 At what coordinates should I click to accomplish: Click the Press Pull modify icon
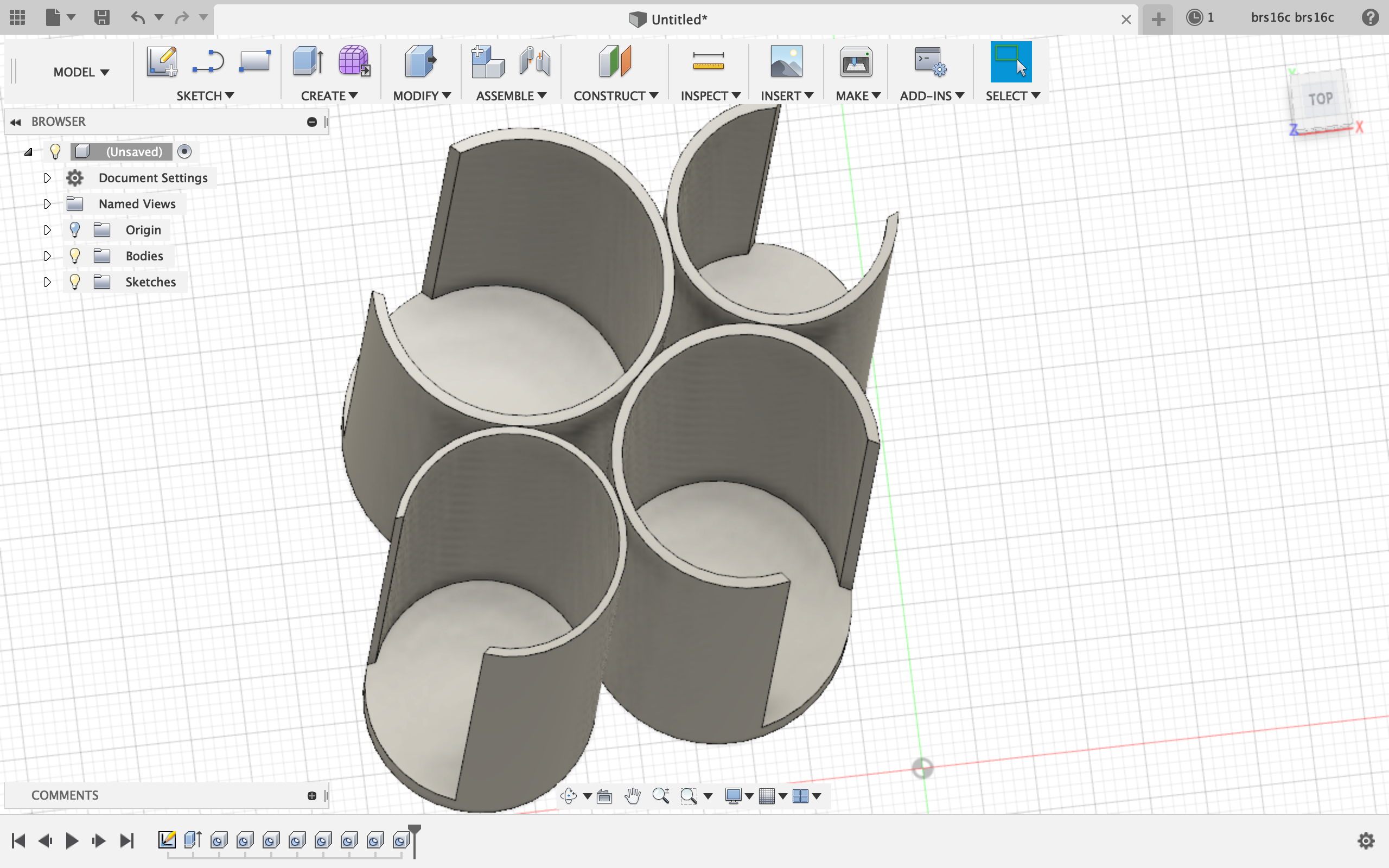click(420, 61)
